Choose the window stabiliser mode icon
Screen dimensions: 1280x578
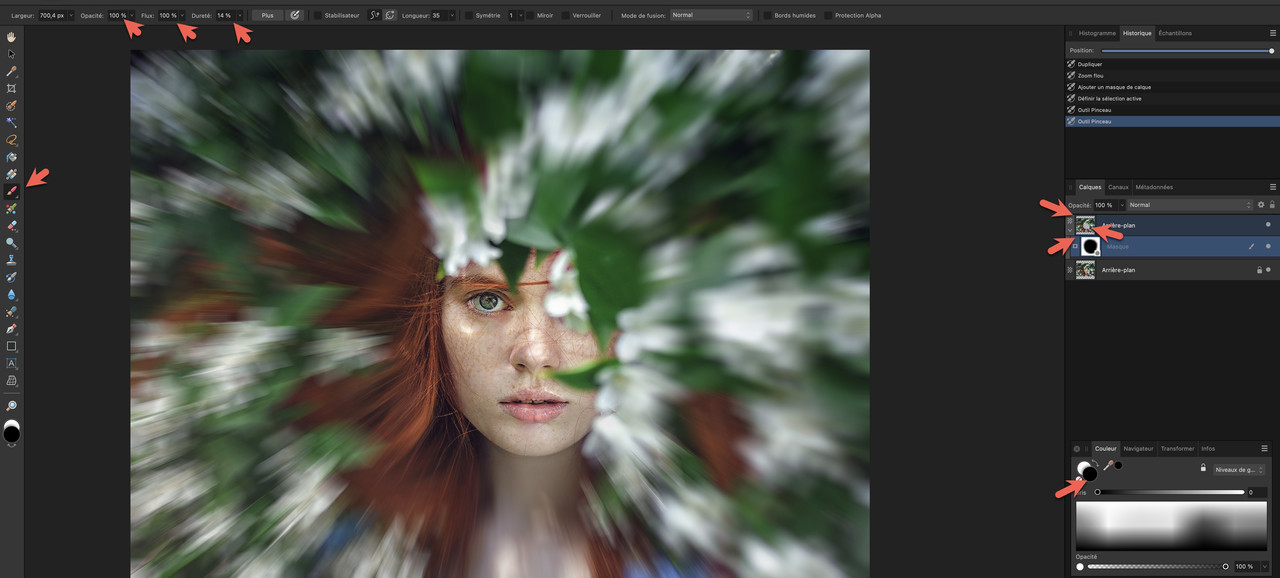pos(389,15)
